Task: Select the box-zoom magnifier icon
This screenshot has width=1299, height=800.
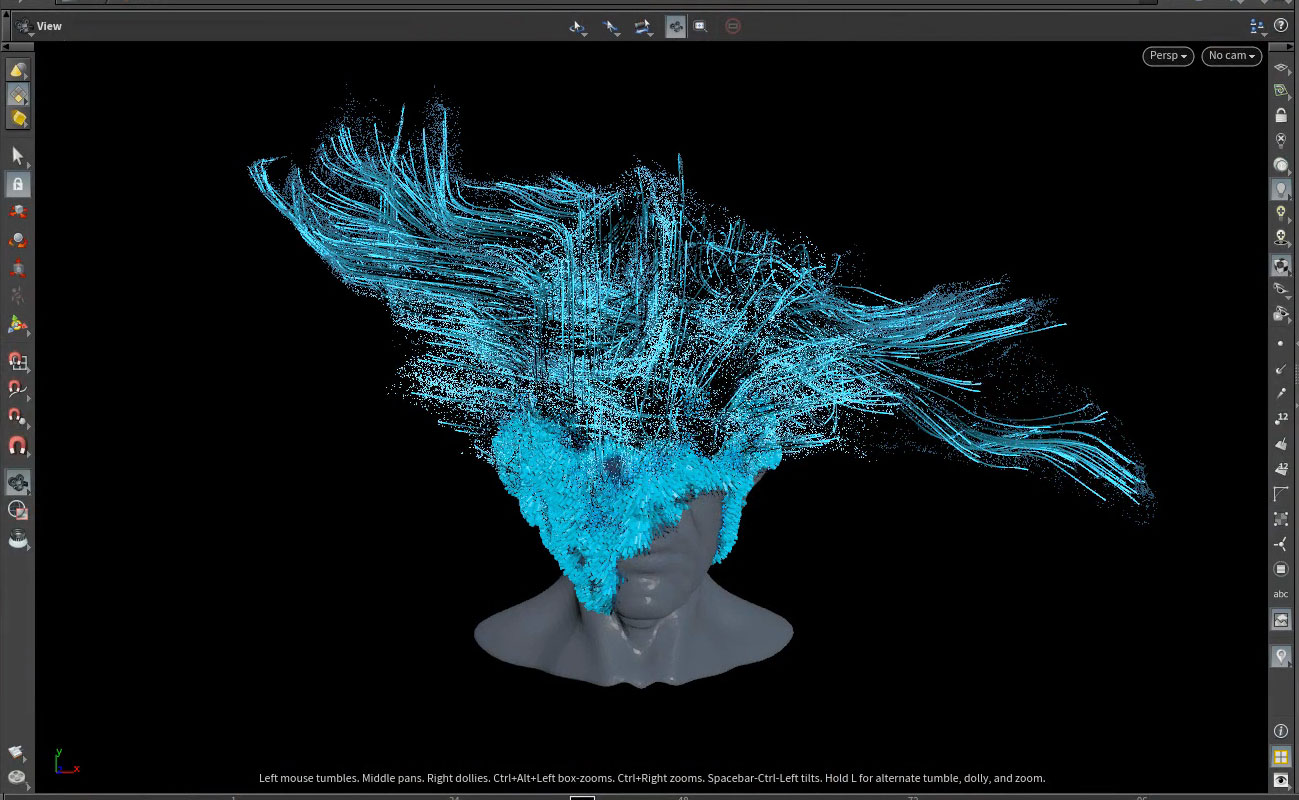Action: point(700,26)
